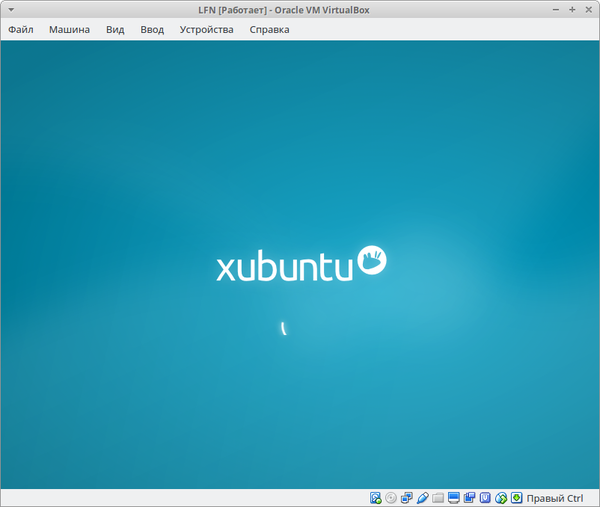The width and height of the screenshot is (600, 507).
Task: Toggle the keyboard capture green arrow indicator
Action: tap(517, 498)
